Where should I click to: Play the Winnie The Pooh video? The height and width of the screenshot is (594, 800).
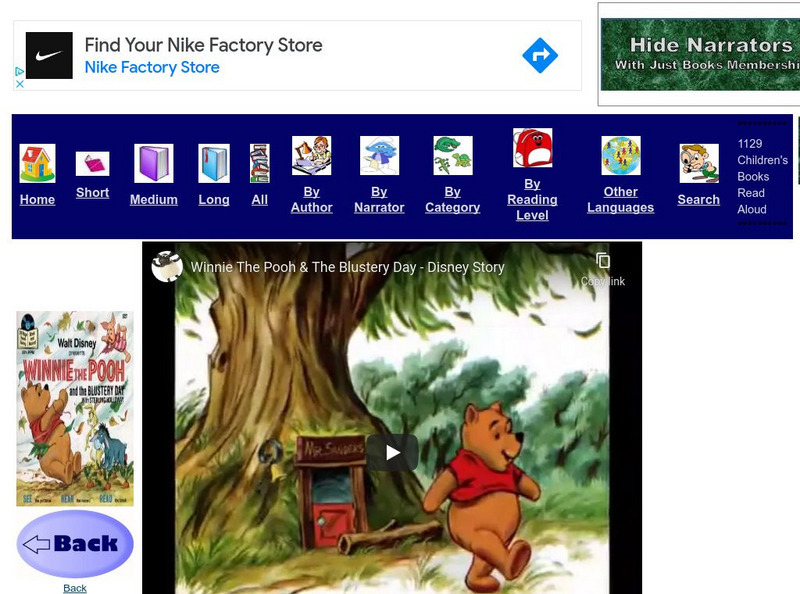point(392,452)
